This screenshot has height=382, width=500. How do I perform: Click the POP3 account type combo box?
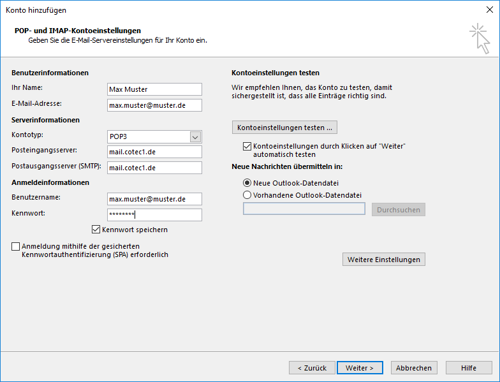155,137
